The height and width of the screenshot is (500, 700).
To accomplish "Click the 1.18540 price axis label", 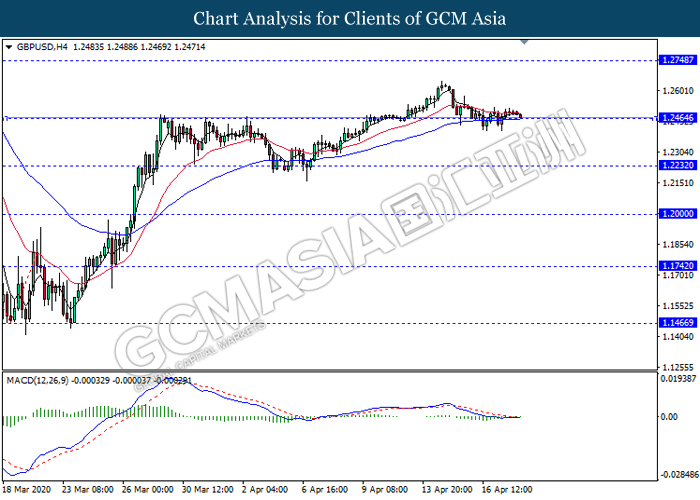I will 678,245.
